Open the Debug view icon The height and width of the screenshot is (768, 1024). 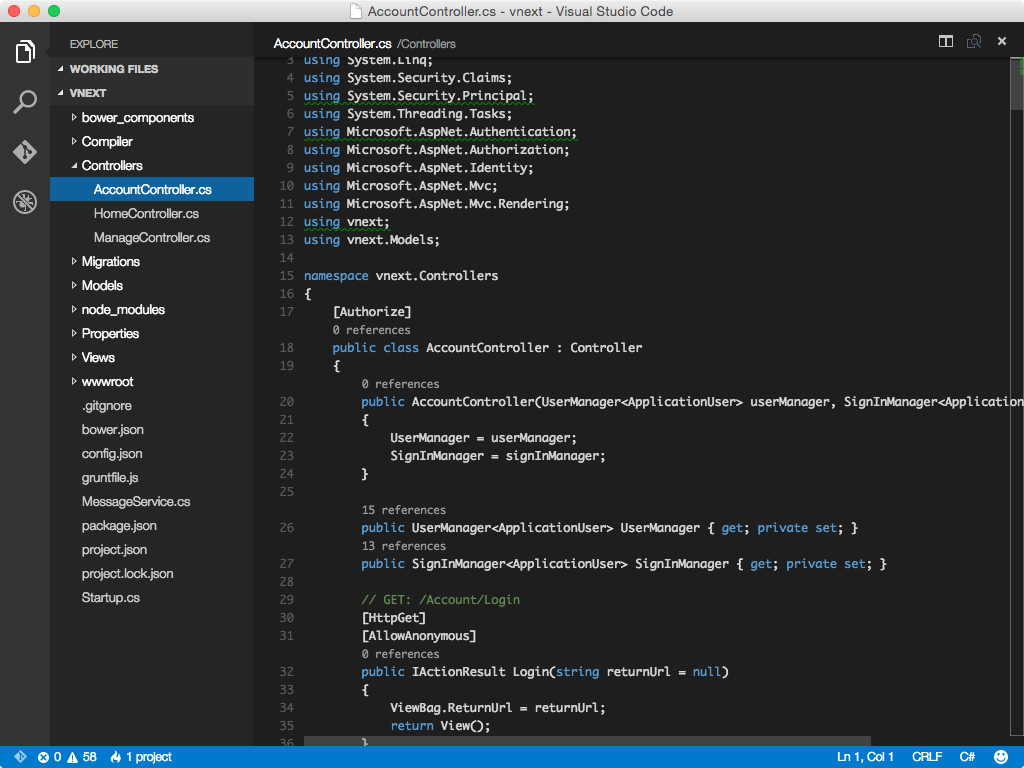pyautogui.click(x=25, y=202)
